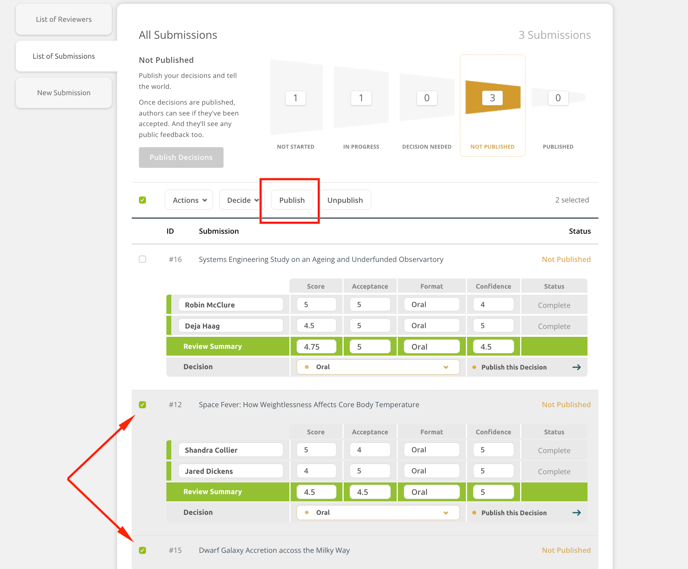Select the In Progress funnel stage
The width and height of the screenshot is (688, 569).
(x=361, y=99)
